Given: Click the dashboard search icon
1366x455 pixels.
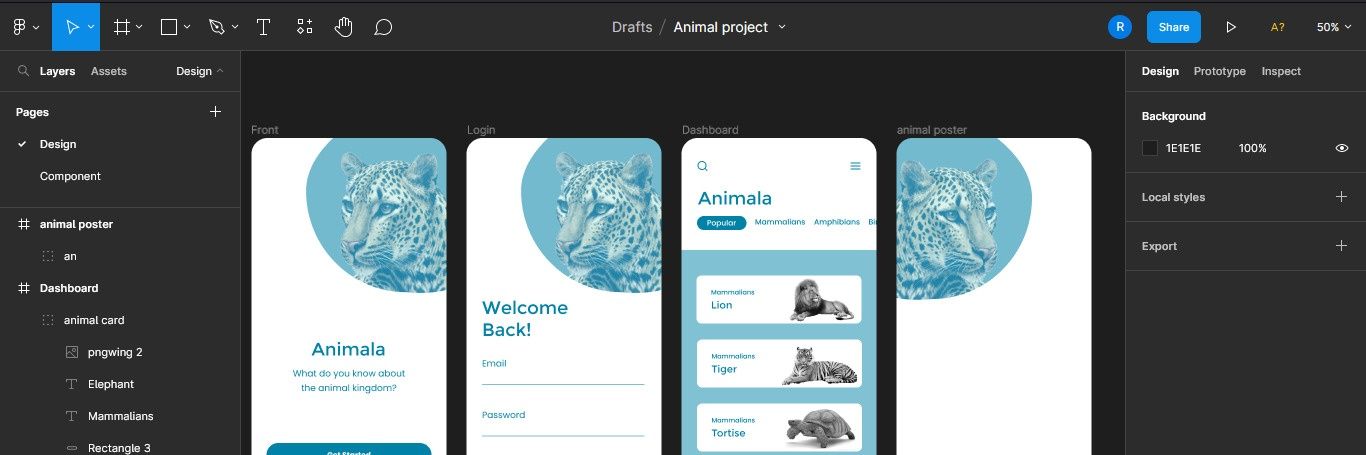Looking at the screenshot, I should 703,166.
